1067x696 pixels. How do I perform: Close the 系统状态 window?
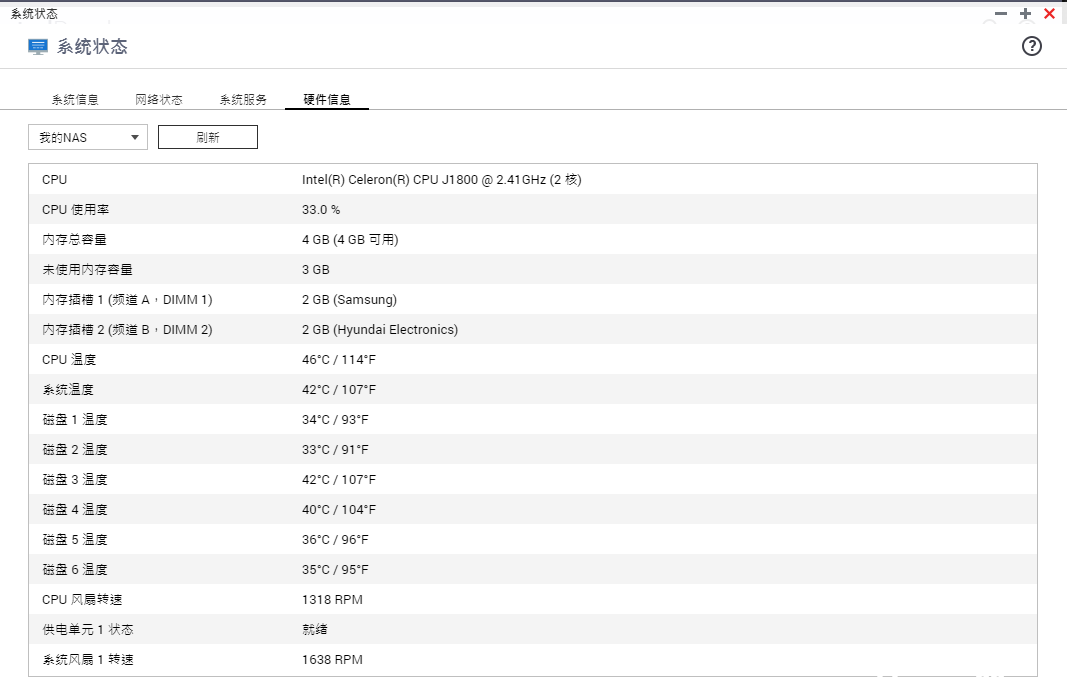coord(1049,14)
